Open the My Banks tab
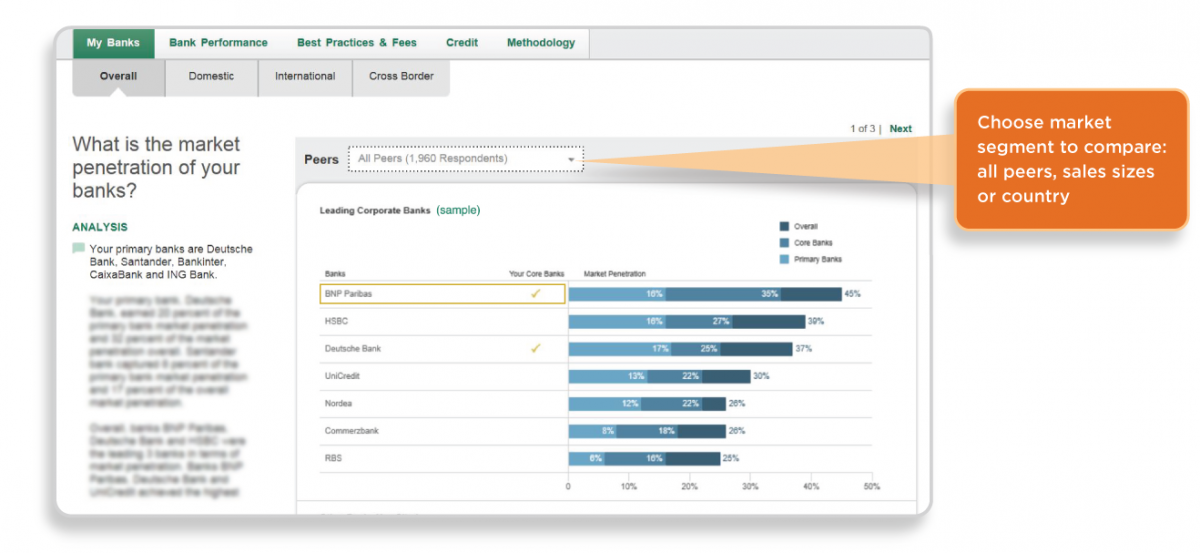Image resolution: width=1200 pixels, height=553 pixels. point(113,43)
